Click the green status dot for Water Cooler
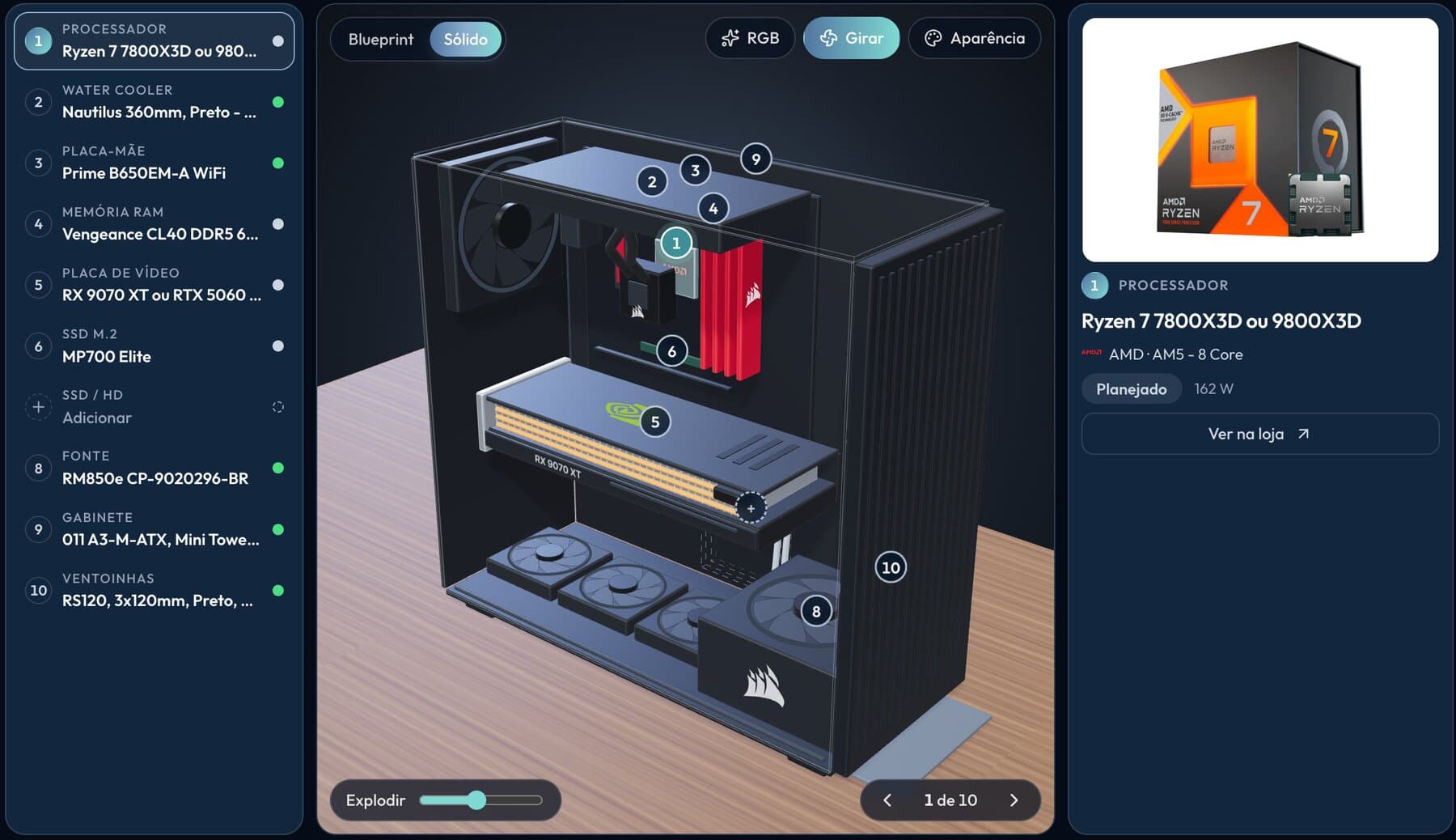The width and height of the screenshot is (1456, 840). coord(278,102)
